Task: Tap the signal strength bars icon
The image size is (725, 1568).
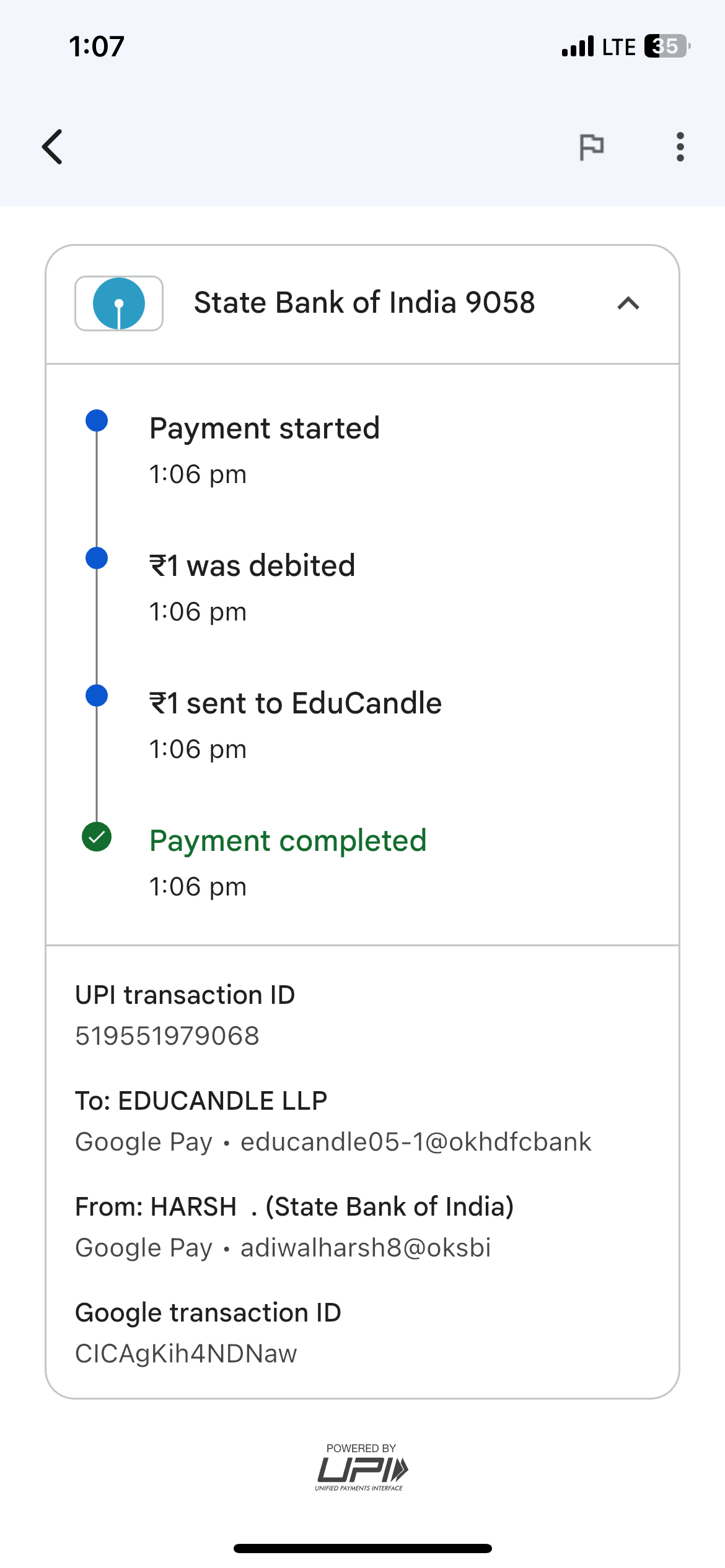Action: 578,46
